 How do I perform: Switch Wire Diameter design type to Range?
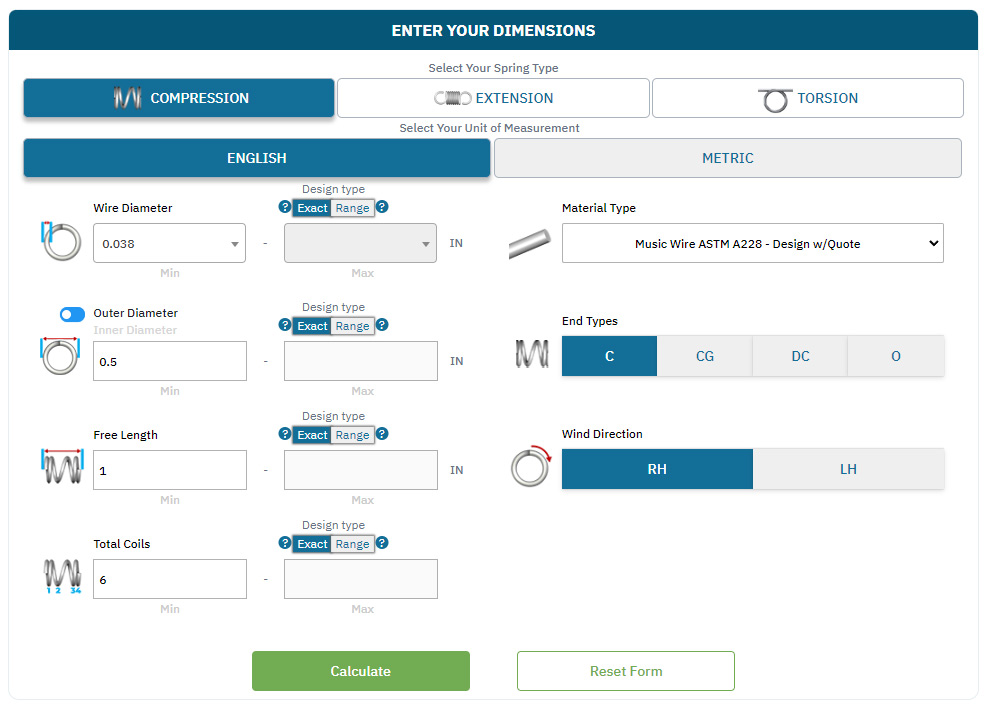[x=352, y=208]
